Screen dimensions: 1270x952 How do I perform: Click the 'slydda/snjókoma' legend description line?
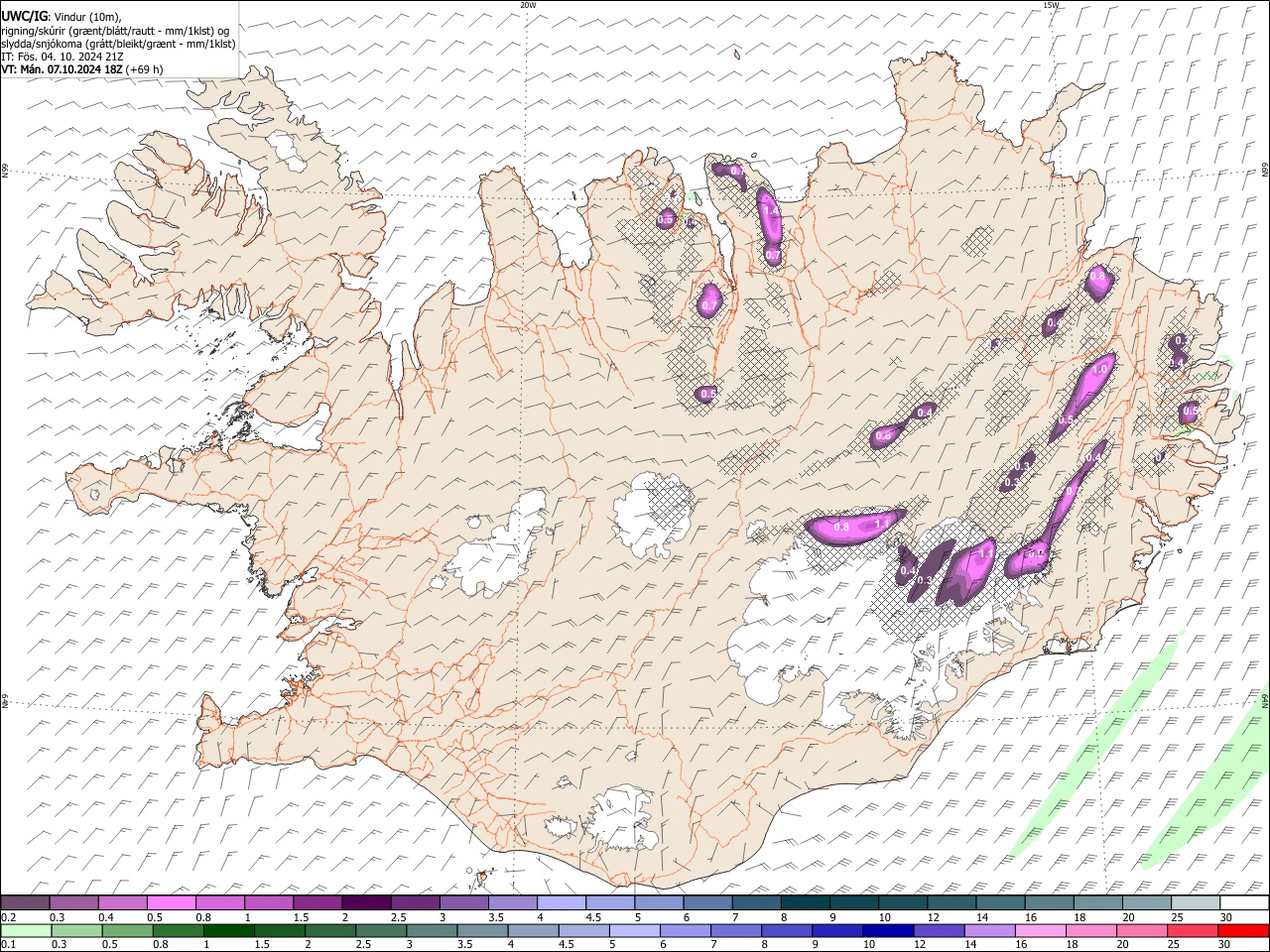pyautogui.click(x=118, y=44)
